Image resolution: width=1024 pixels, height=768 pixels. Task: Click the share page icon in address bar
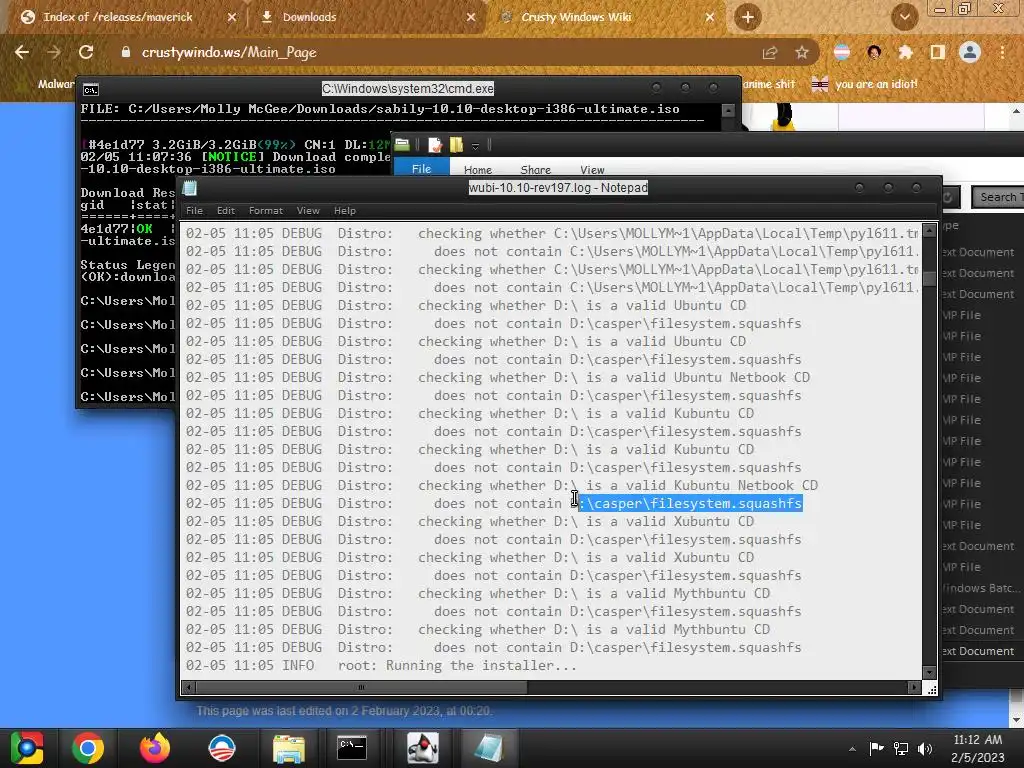point(770,53)
